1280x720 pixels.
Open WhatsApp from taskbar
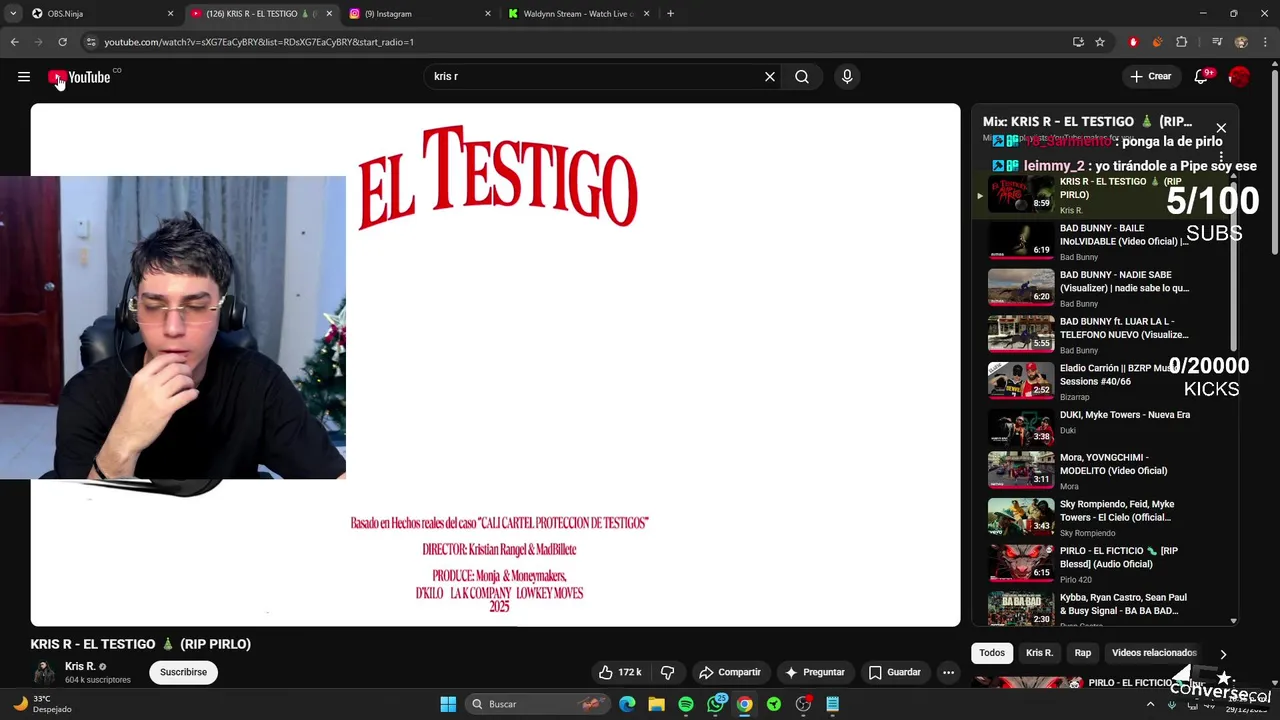tap(715, 704)
